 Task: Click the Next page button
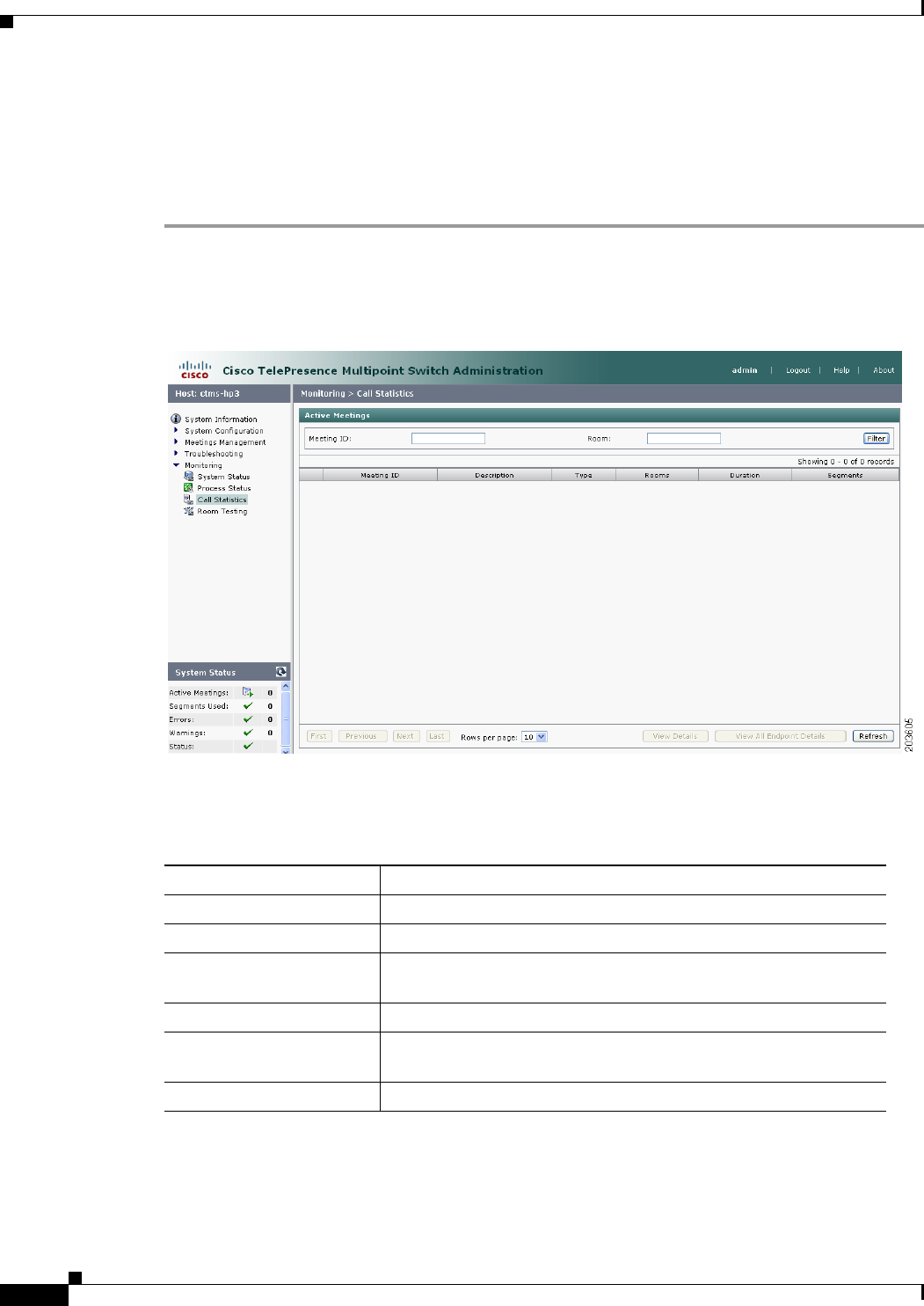pyautogui.click(x=404, y=736)
